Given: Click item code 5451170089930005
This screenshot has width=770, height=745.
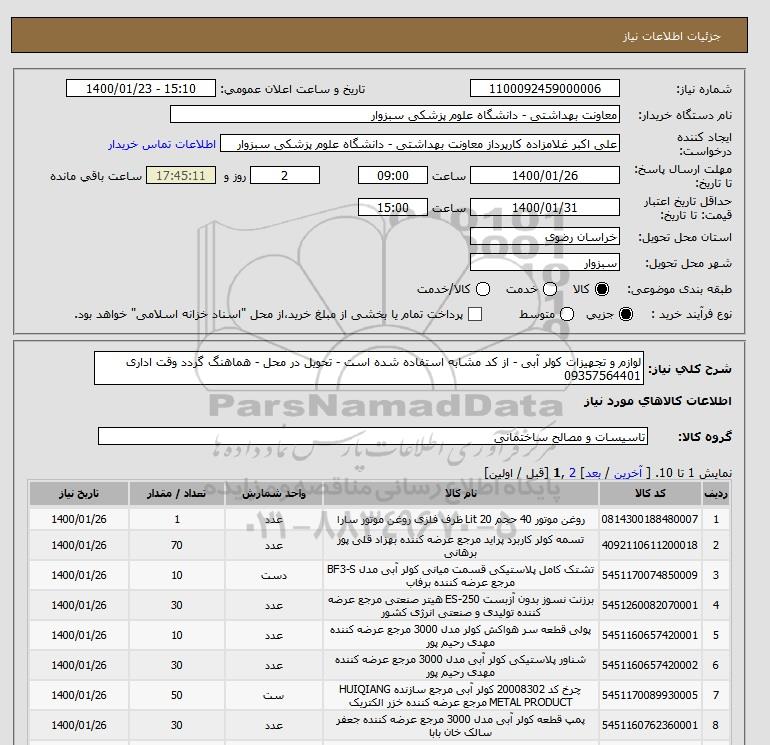Looking at the screenshot, I should (650, 695).
